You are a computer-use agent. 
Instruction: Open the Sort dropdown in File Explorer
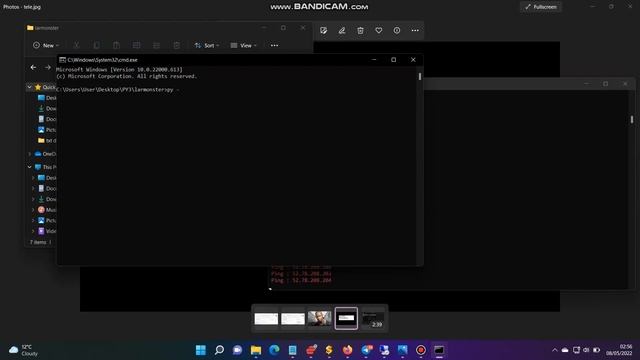[207, 45]
